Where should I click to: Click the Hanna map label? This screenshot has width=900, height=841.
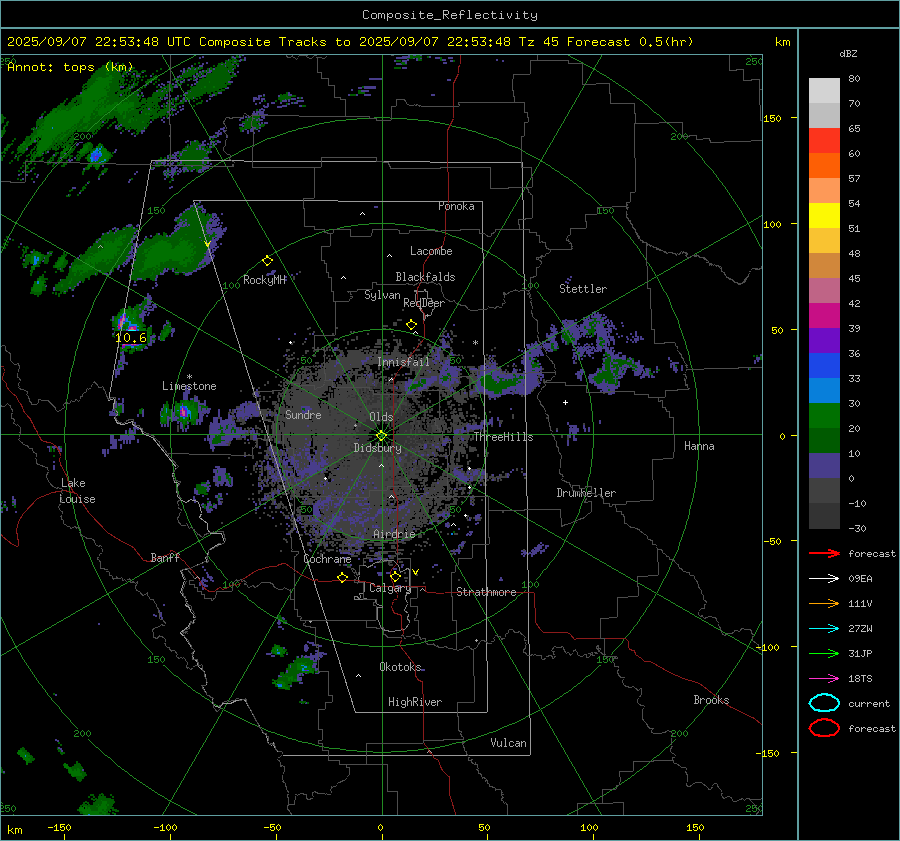tap(699, 446)
